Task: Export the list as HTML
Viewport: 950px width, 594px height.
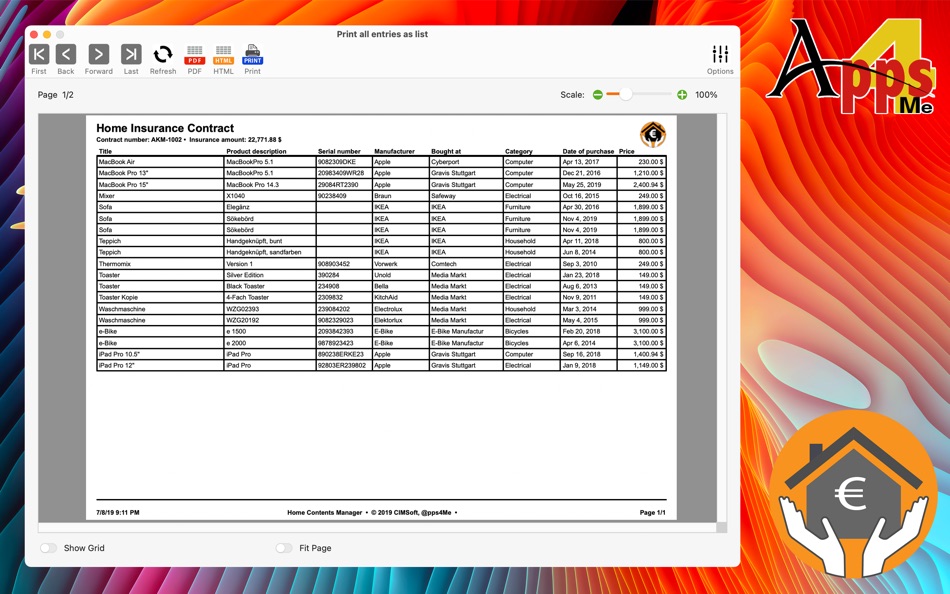Action: (223, 55)
